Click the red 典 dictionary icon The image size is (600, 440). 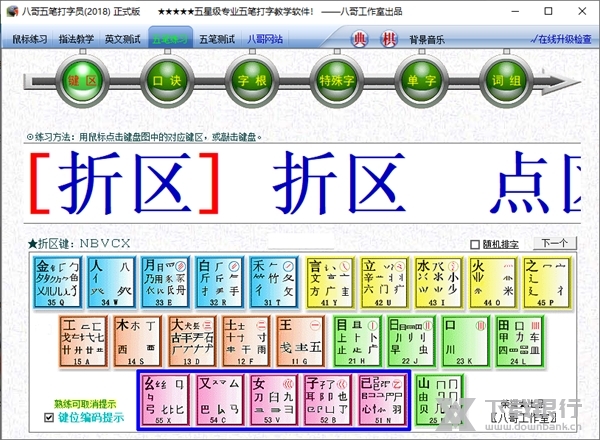(x=359, y=39)
